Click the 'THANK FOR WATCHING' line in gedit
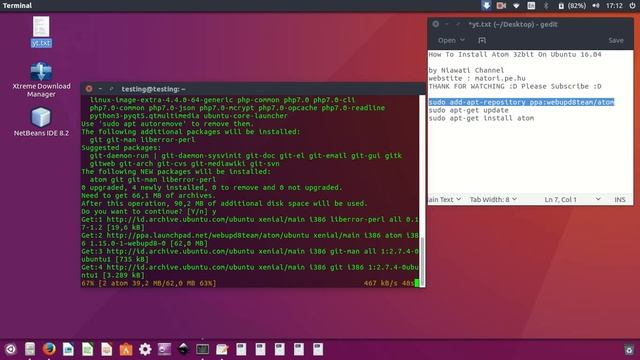 515,86
